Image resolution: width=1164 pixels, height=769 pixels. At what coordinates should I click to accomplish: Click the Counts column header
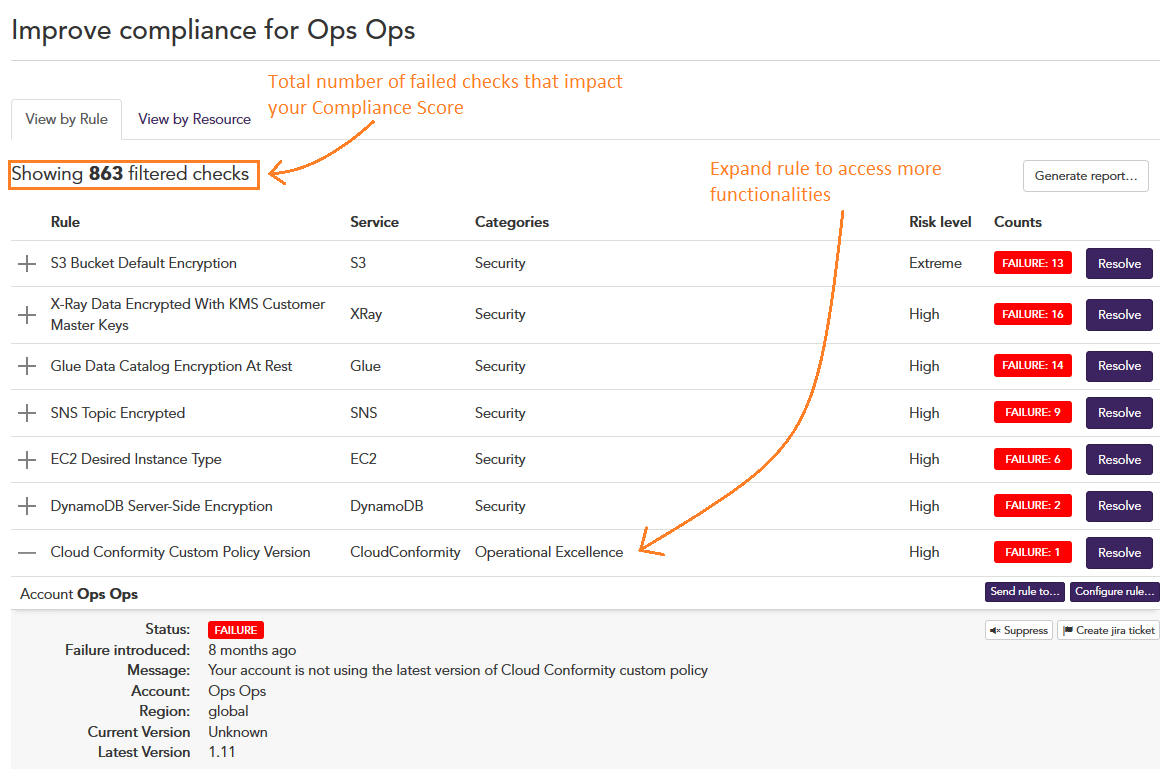coord(1018,222)
